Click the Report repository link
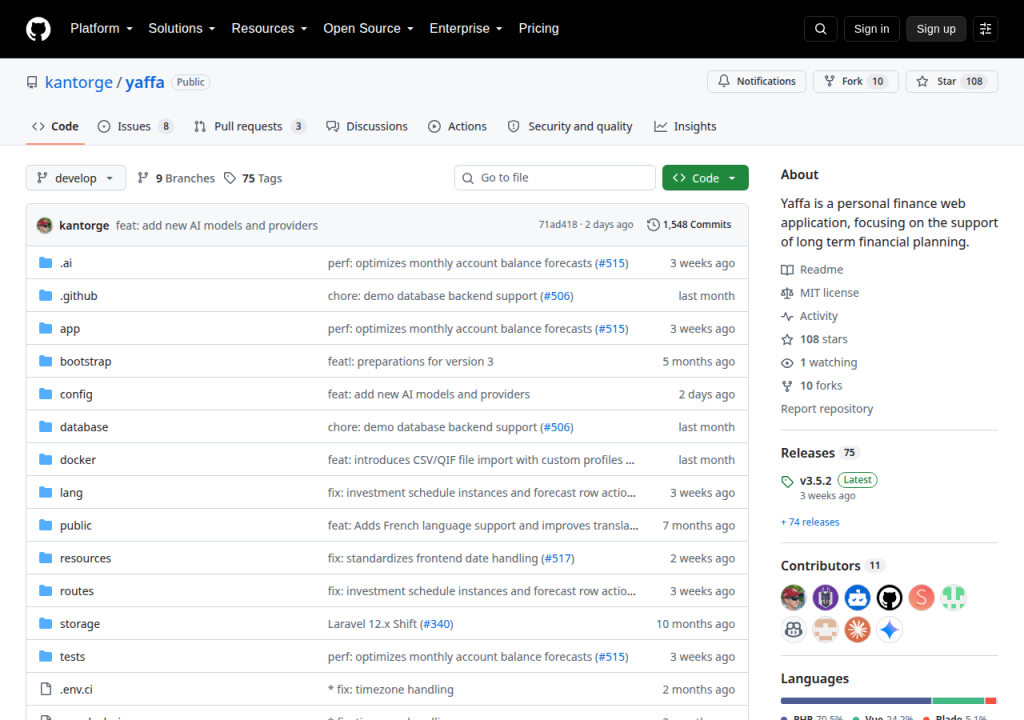1024x720 pixels. pos(827,409)
